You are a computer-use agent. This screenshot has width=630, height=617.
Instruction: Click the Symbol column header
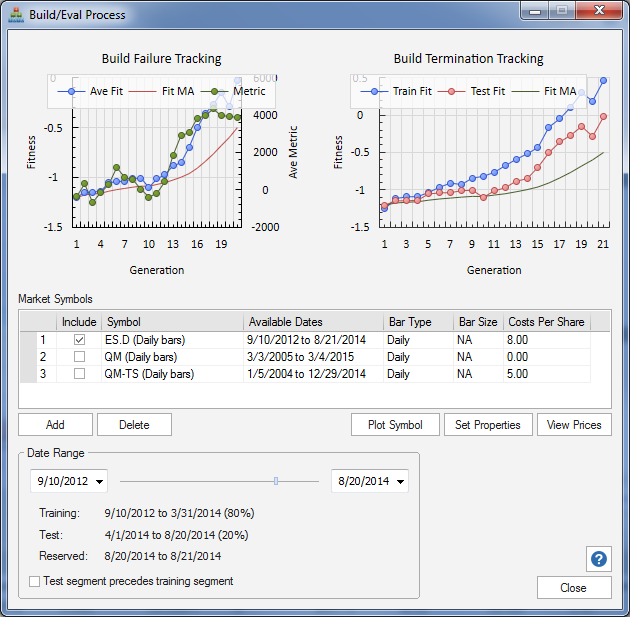172,322
